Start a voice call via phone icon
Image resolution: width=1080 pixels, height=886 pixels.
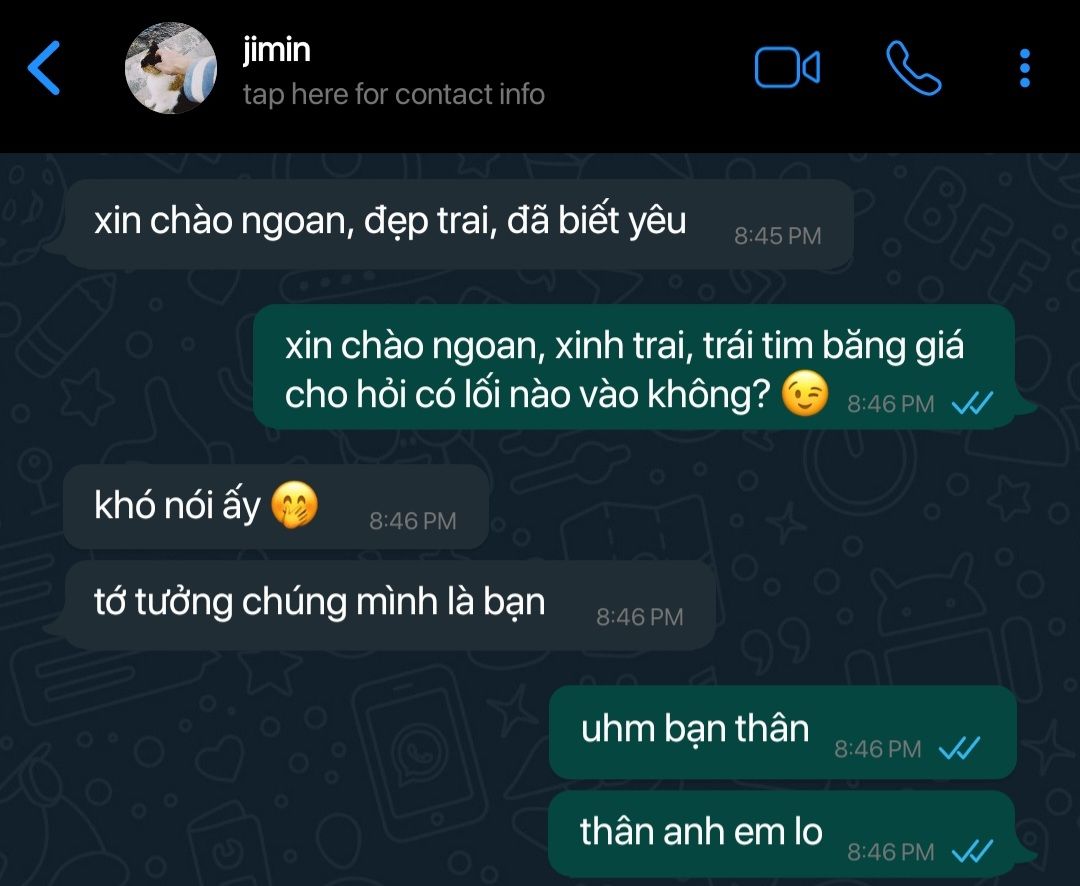tap(913, 68)
